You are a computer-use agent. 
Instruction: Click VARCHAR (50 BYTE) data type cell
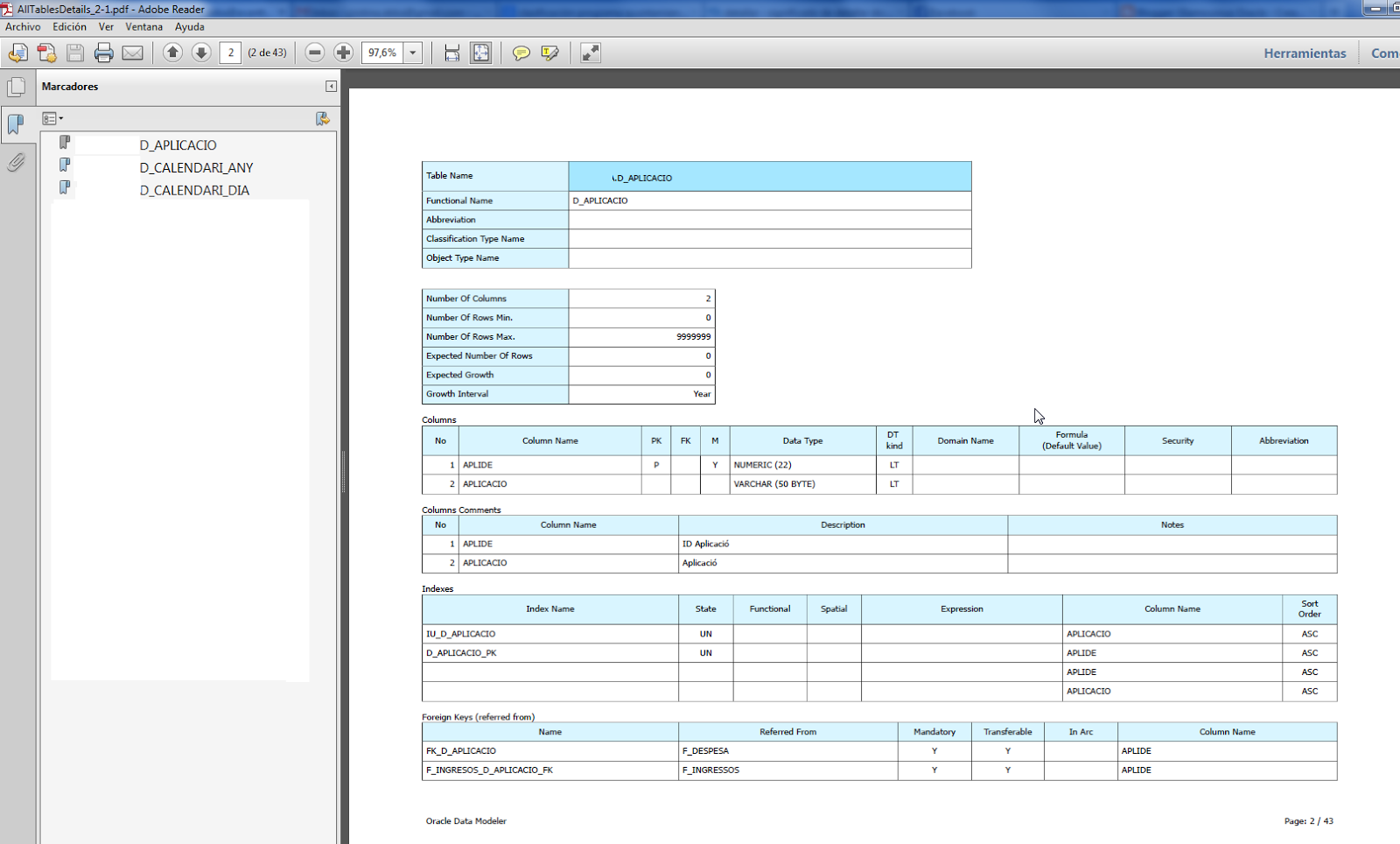pos(802,484)
